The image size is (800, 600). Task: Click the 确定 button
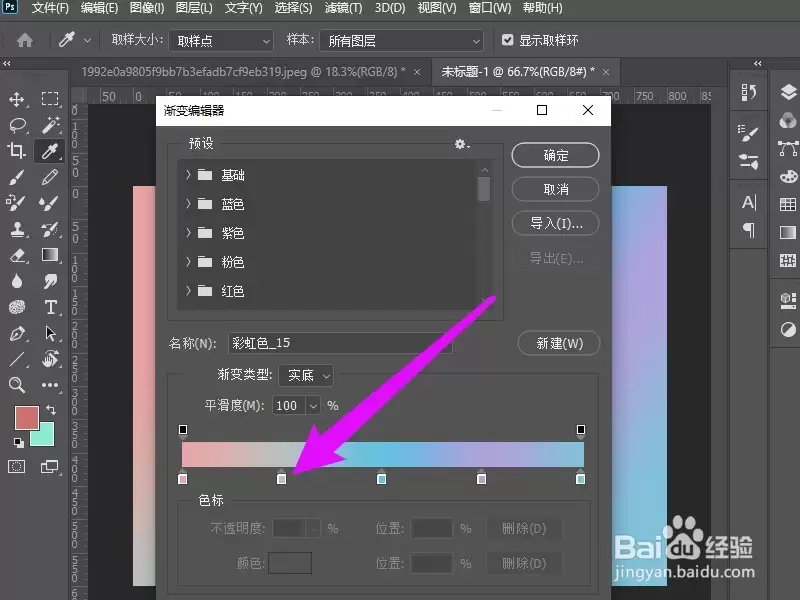555,155
